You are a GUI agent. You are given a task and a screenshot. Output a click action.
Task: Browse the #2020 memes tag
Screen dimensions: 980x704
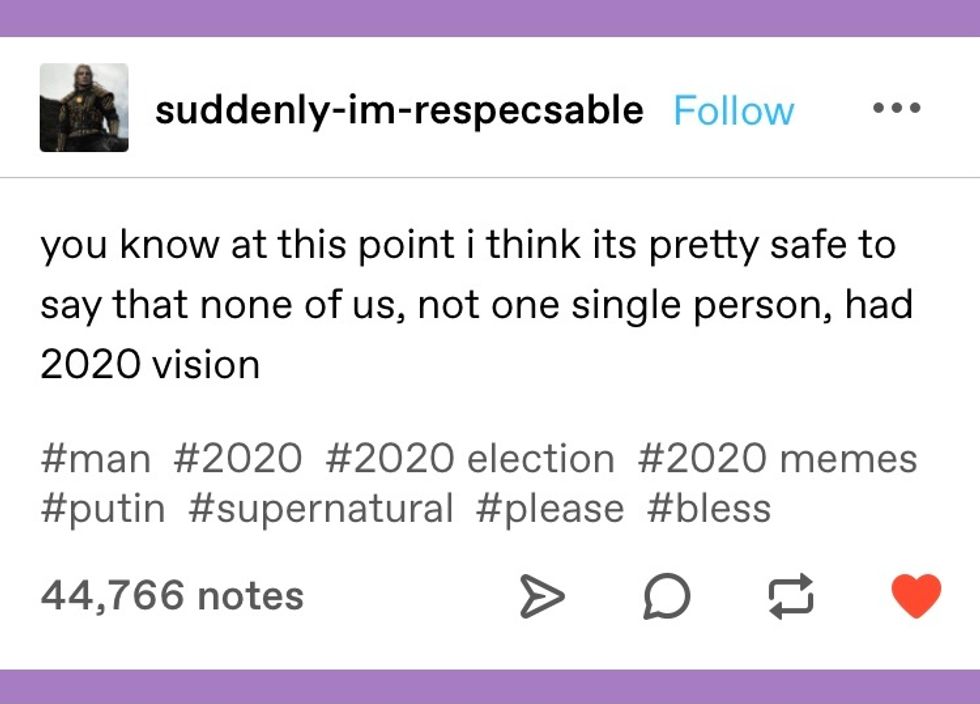776,459
